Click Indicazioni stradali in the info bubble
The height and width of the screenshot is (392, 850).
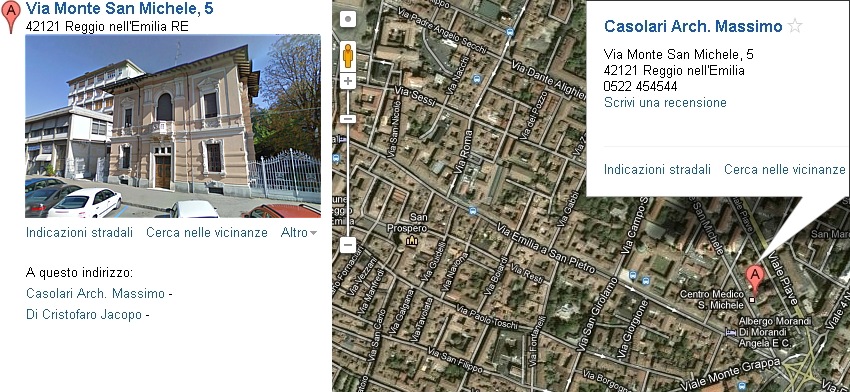[x=657, y=170]
